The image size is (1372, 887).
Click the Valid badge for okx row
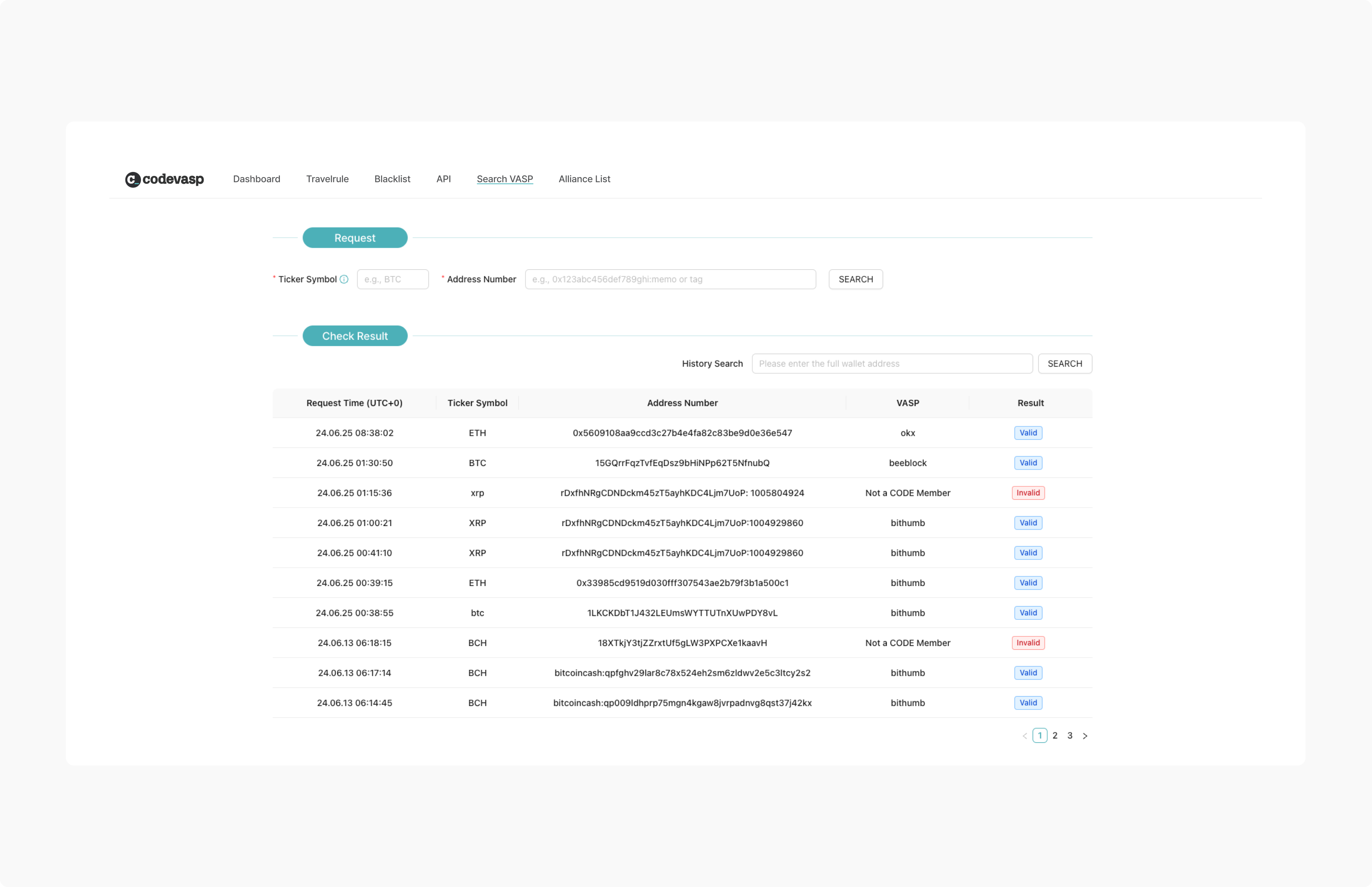(x=1028, y=433)
